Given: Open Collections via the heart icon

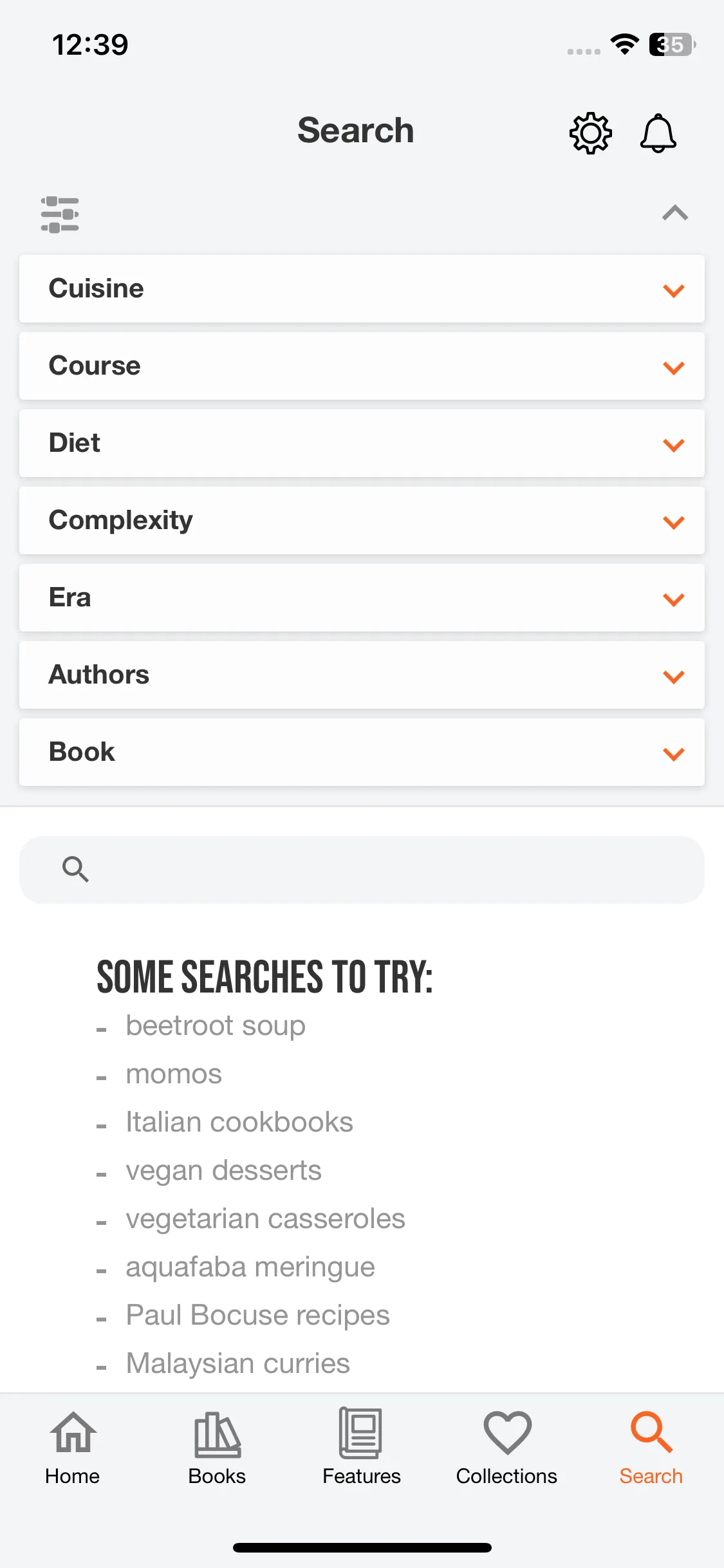Looking at the screenshot, I should (x=507, y=1433).
